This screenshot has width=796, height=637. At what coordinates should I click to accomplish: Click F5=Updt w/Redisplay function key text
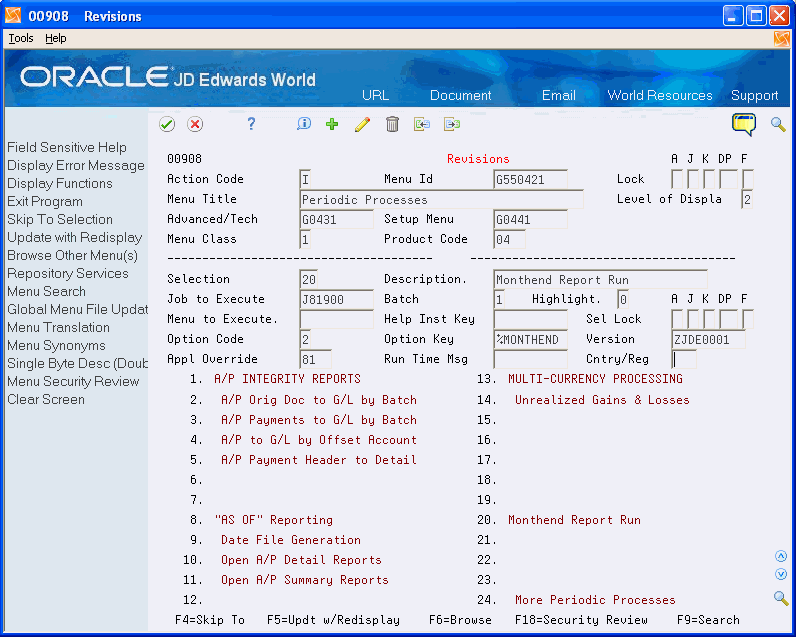[x=333, y=620]
